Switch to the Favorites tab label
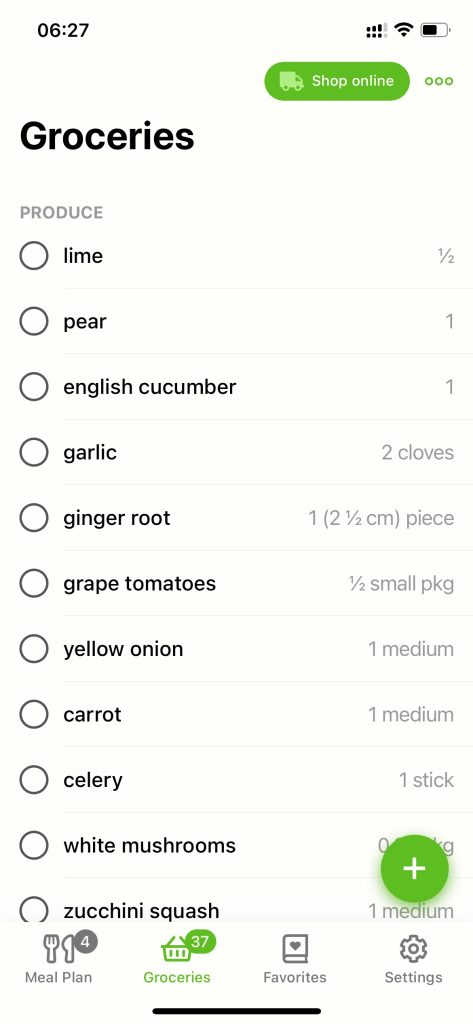The height and width of the screenshot is (1024, 473). click(295, 977)
